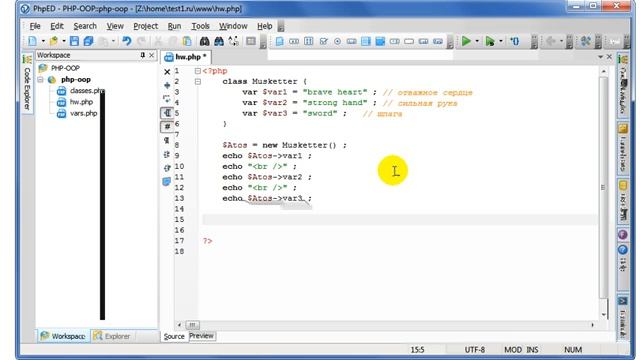Click empty line 15 in the editor
The width and height of the screenshot is (640, 360).
click(399, 220)
